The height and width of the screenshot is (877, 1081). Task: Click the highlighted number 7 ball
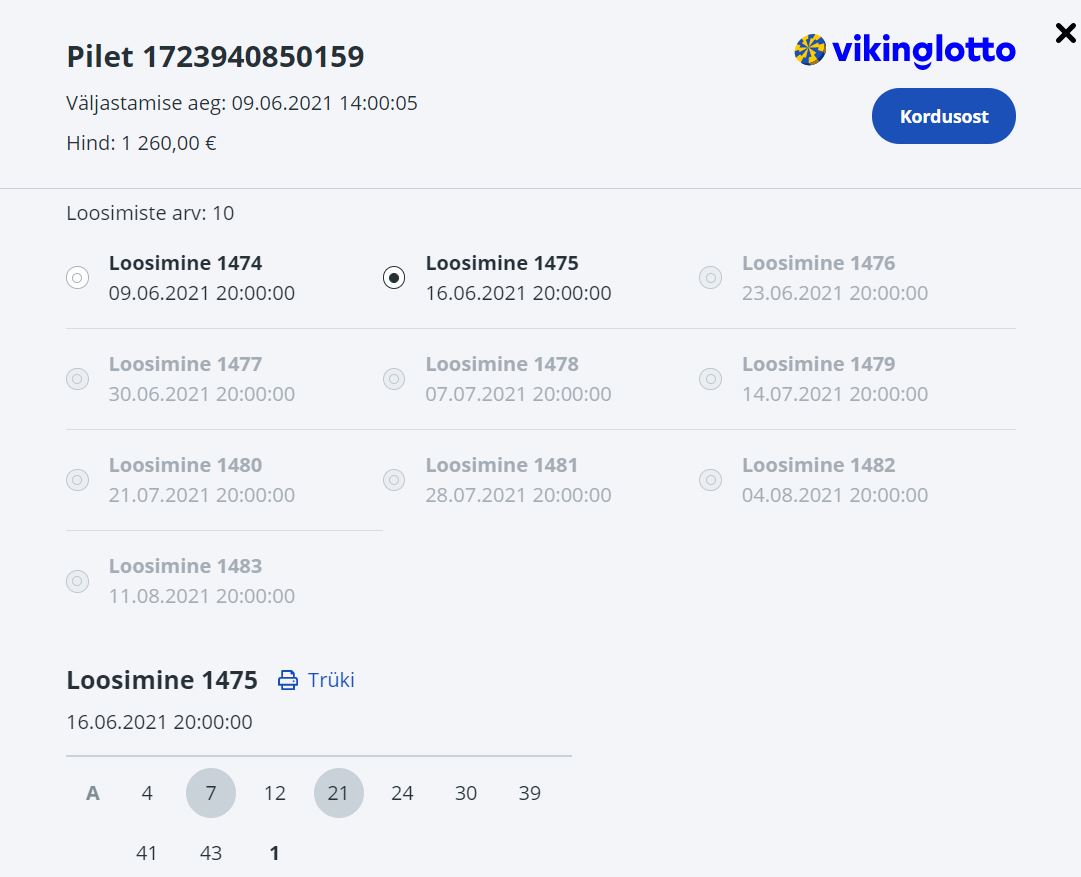pos(211,793)
